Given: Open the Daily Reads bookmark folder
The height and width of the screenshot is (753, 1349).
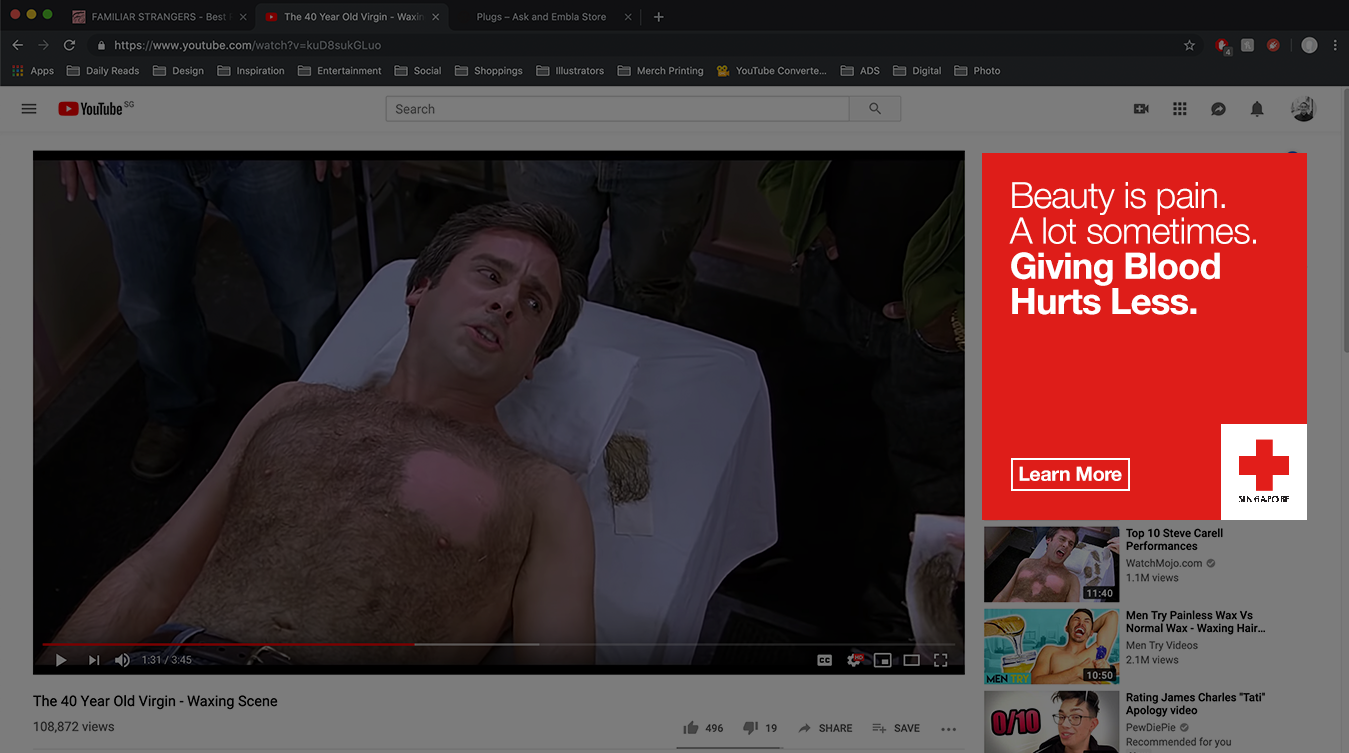Looking at the screenshot, I should click(103, 71).
